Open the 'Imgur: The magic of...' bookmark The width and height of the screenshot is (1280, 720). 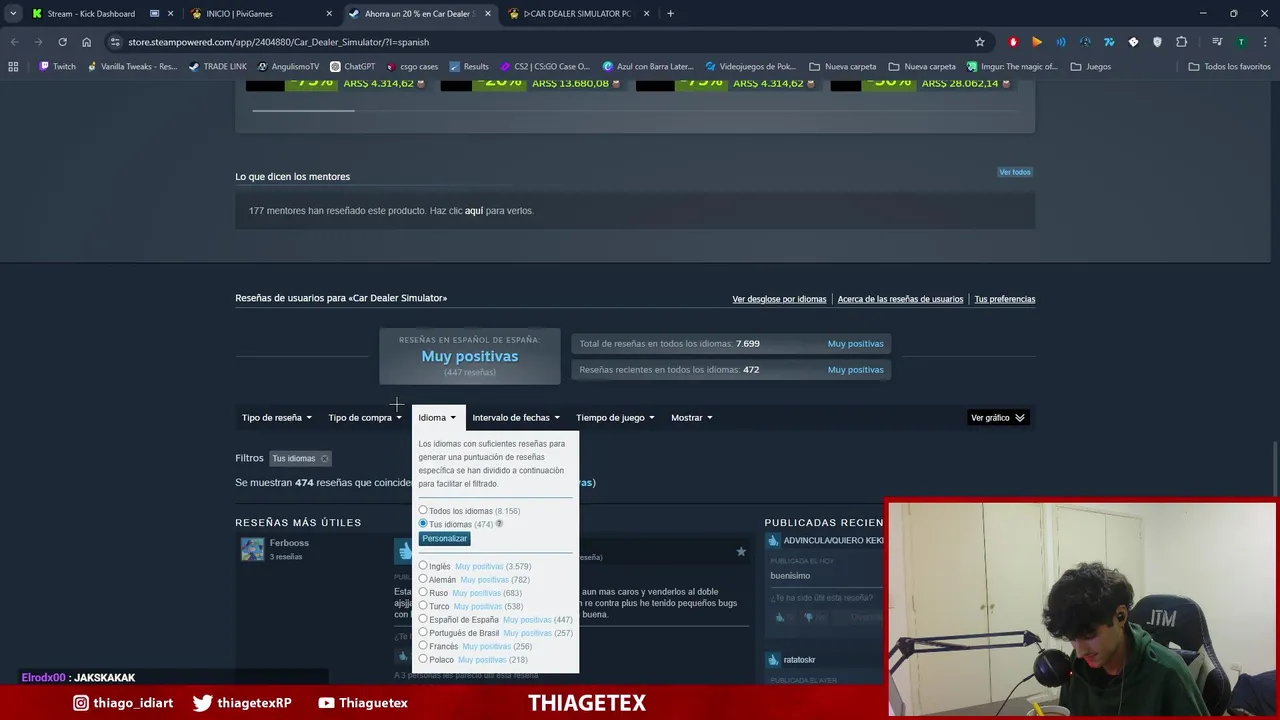[x=1012, y=67]
